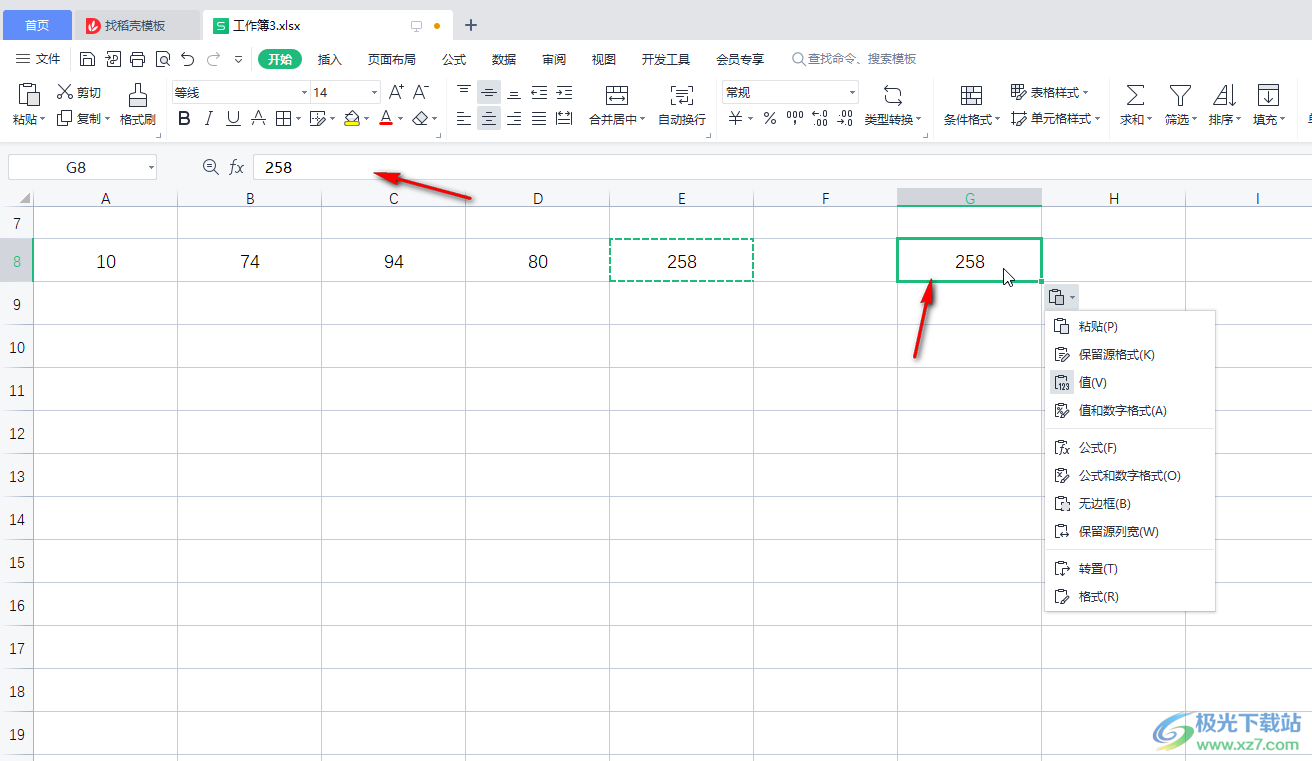This screenshot has height=761, width=1312.
Task: Open the Insert (插入) ribbon tab
Action: click(x=330, y=59)
